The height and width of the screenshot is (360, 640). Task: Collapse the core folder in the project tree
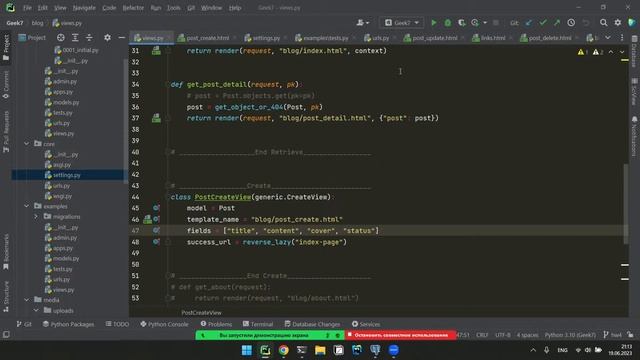tap(27, 144)
